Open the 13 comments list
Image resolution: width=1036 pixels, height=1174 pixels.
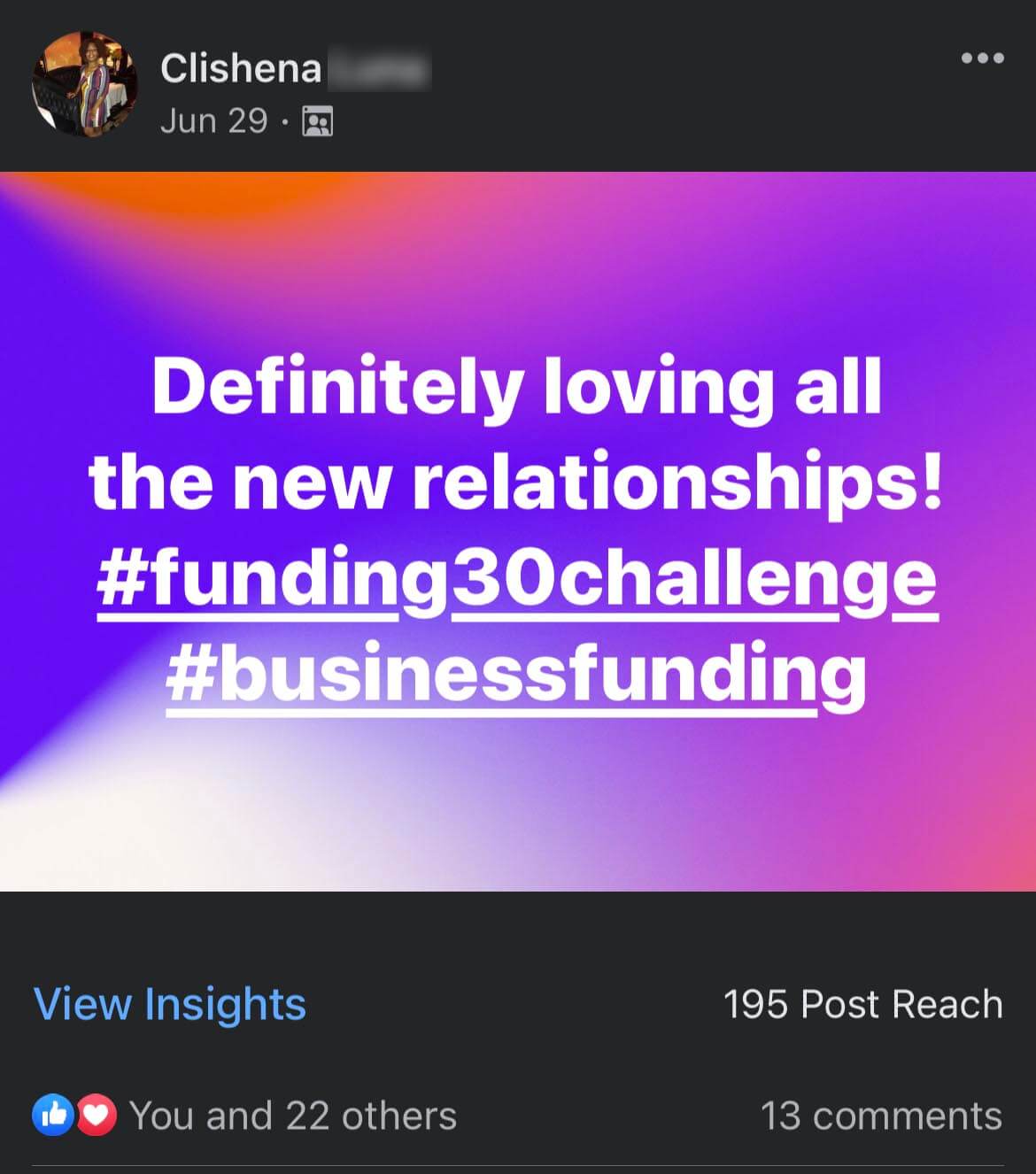click(880, 1116)
